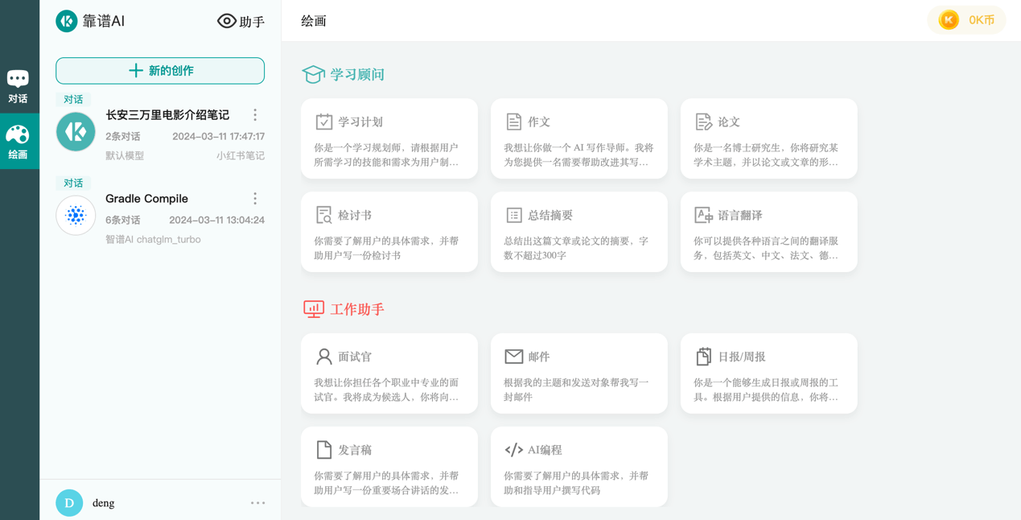This screenshot has height=520, width=1021.
Task: Click the deng user avatar
Action: tap(69, 503)
